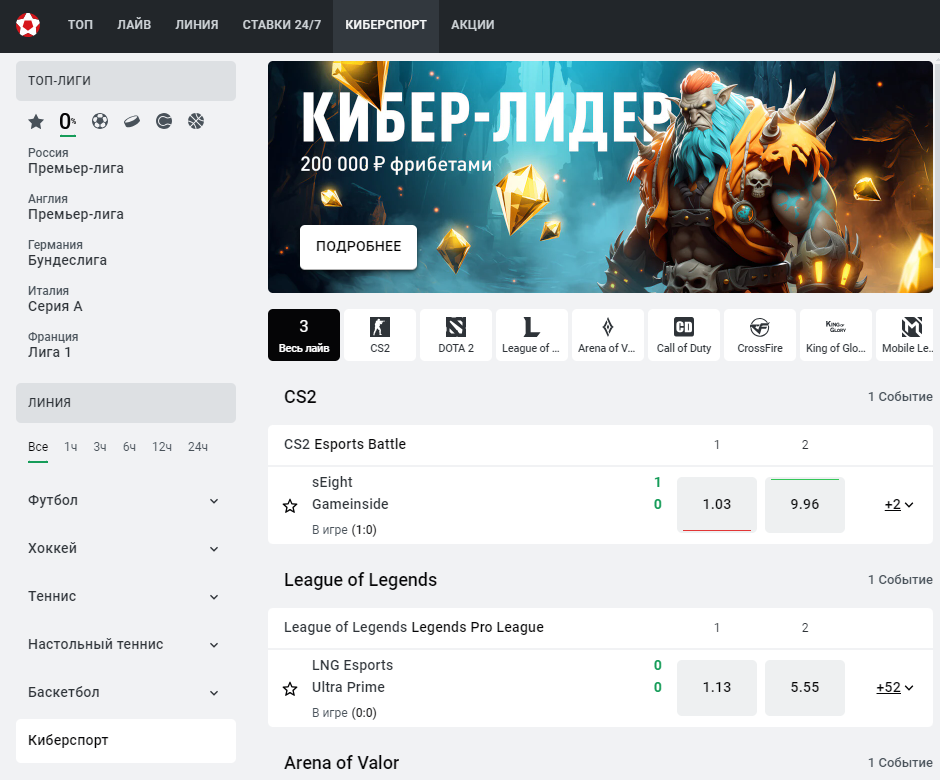Open Россия Премьер-лига league
The height and width of the screenshot is (780, 940).
click(x=76, y=161)
